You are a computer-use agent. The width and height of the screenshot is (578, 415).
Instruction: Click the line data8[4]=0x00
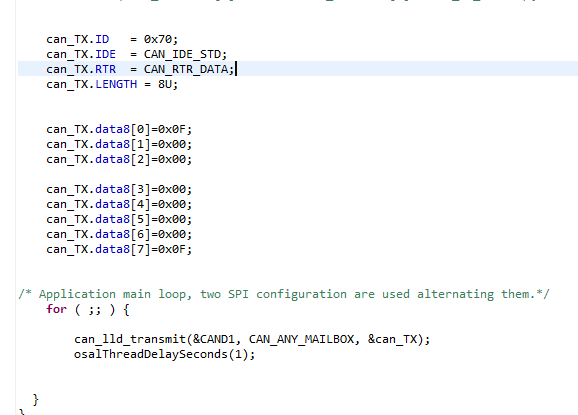[119, 205]
